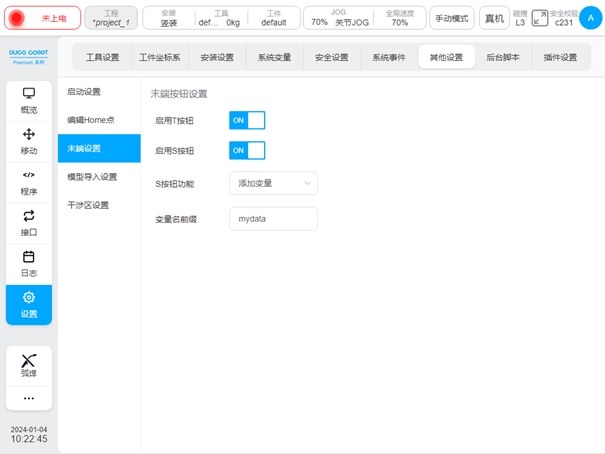Expand the S按钮功能 dropdown
Viewport: 605px width, 454px height.
273,183
